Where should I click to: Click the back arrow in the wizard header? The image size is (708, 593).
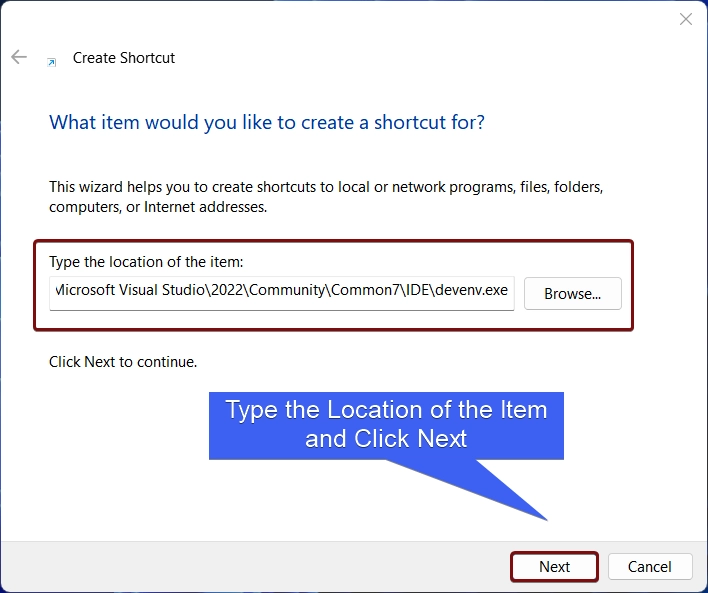[19, 57]
